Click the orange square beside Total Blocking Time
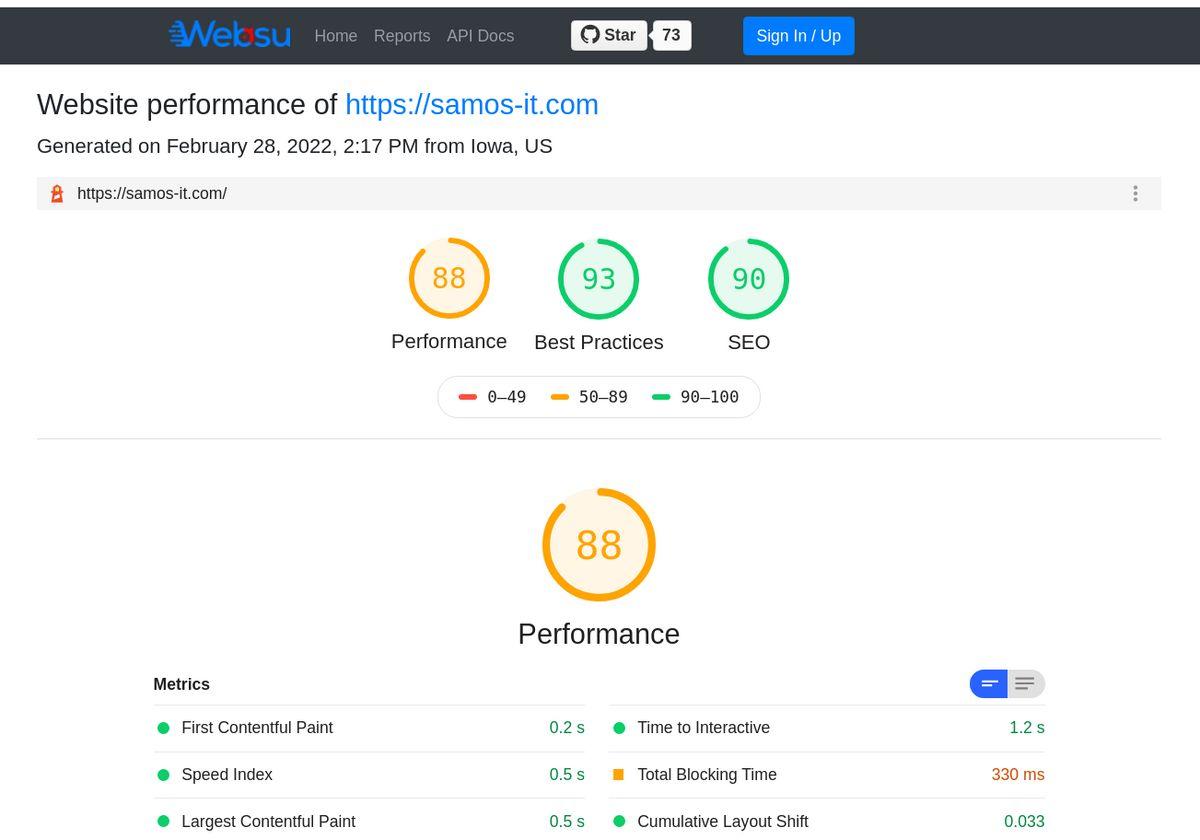This screenshot has width=1200, height=840. point(618,775)
